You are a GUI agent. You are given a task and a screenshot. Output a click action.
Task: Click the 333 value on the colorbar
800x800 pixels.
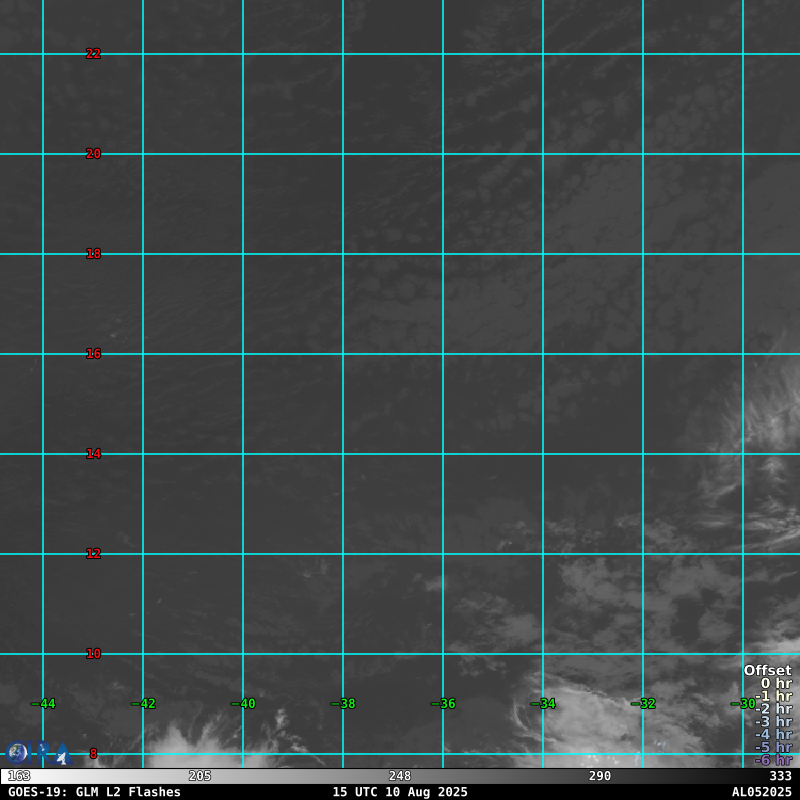780,776
